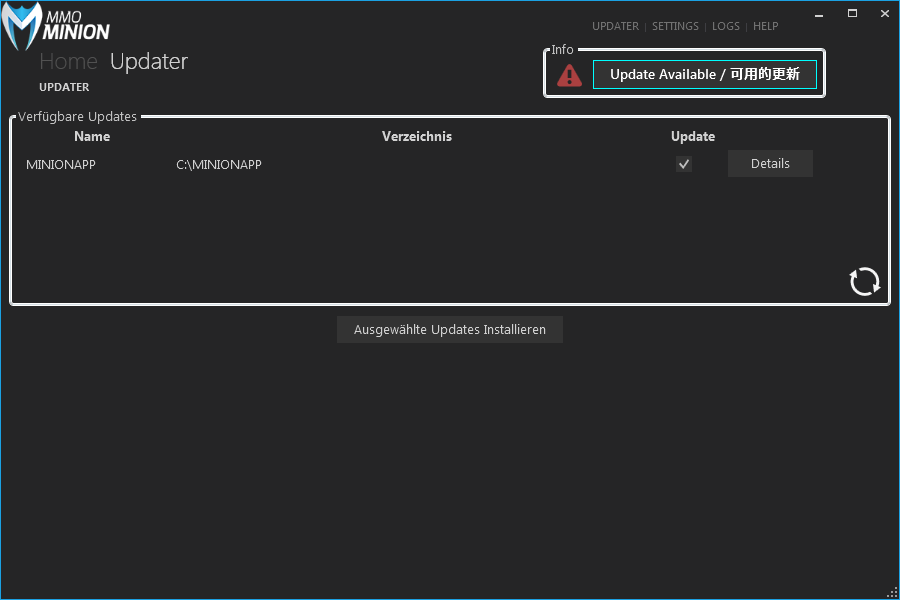Click the Name column header
Image resolution: width=900 pixels, height=600 pixels.
pyautogui.click(x=92, y=136)
